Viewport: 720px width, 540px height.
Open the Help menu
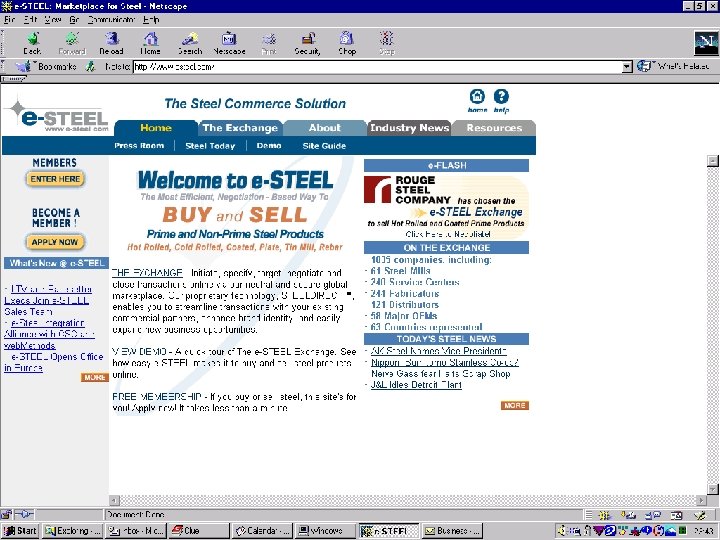[151, 20]
